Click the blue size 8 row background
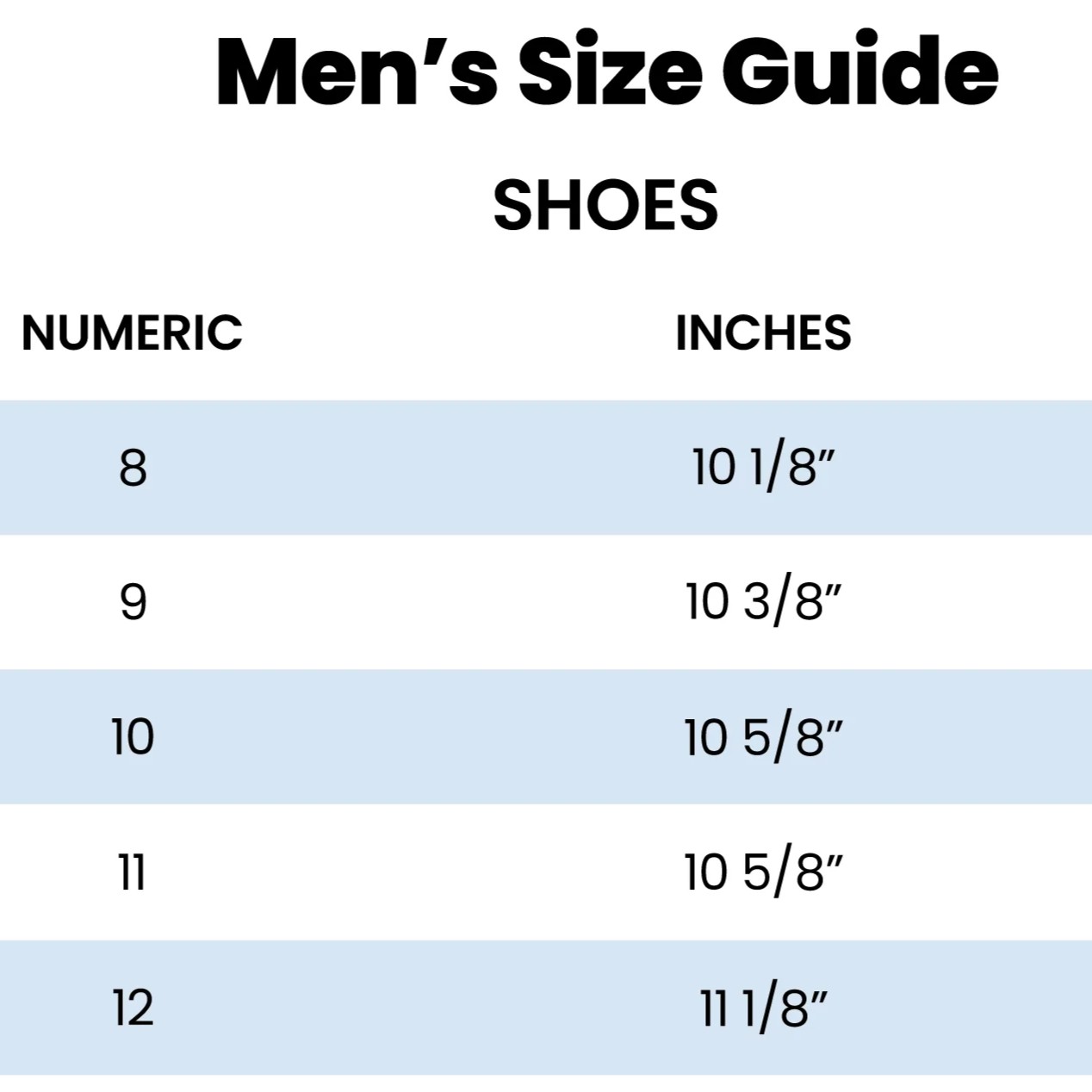Image resolution: width=1092 pixels, height=1092 pixels. tap(546, 468)
